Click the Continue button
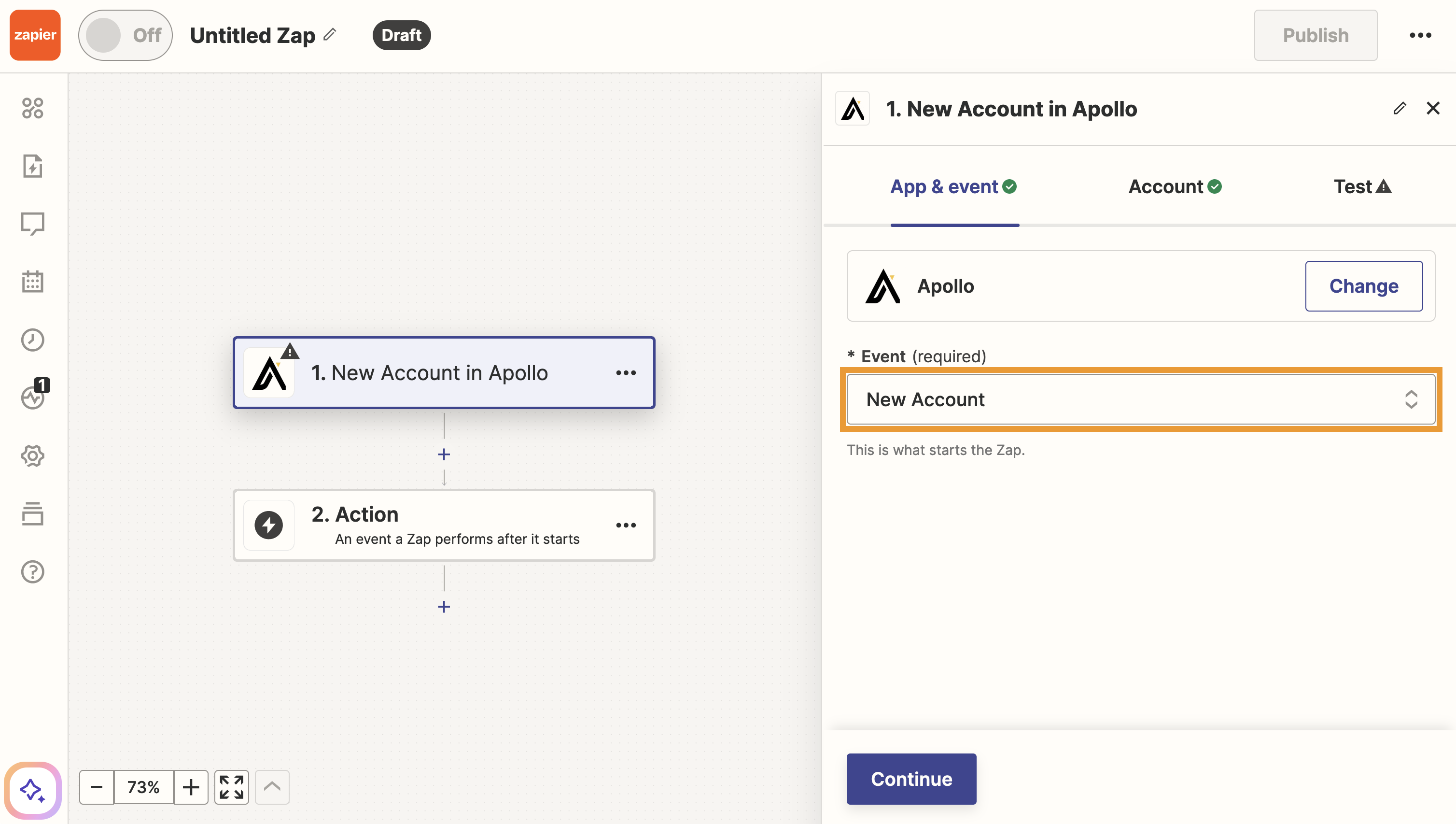 pyautogui.click(x=911, y=779)
